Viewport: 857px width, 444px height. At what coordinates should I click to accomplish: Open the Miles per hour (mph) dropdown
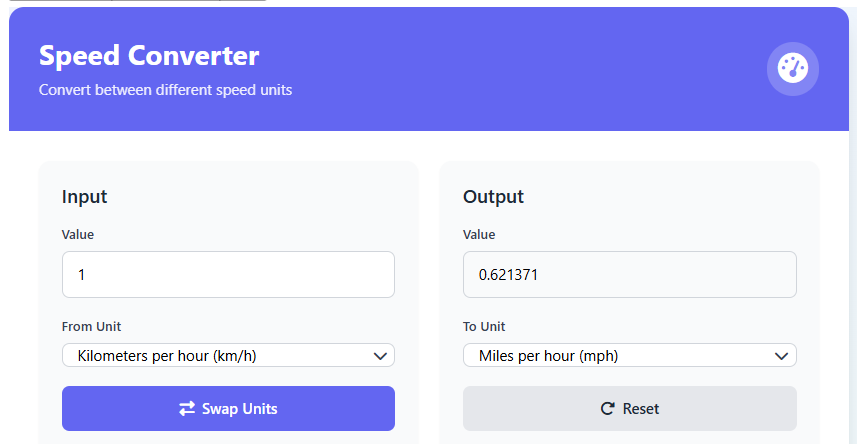click(x=629, y=356)
